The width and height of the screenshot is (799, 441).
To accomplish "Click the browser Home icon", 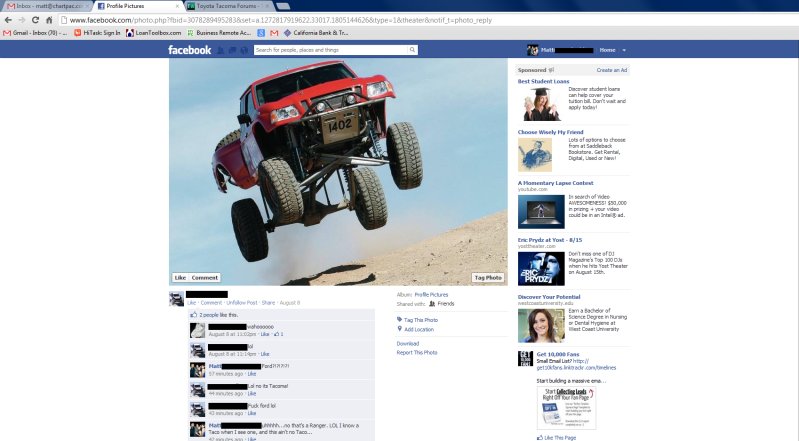I will click(49, 20).
